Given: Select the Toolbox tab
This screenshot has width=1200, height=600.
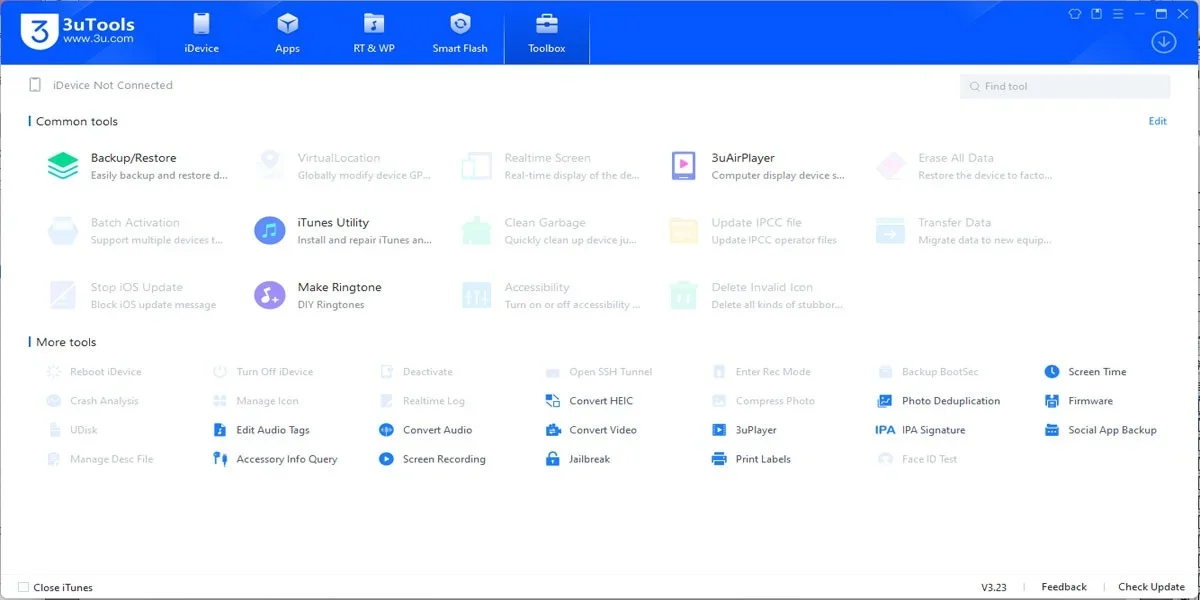Looking at the screenshot, I should pyautogui.click(x=547, y=33).
